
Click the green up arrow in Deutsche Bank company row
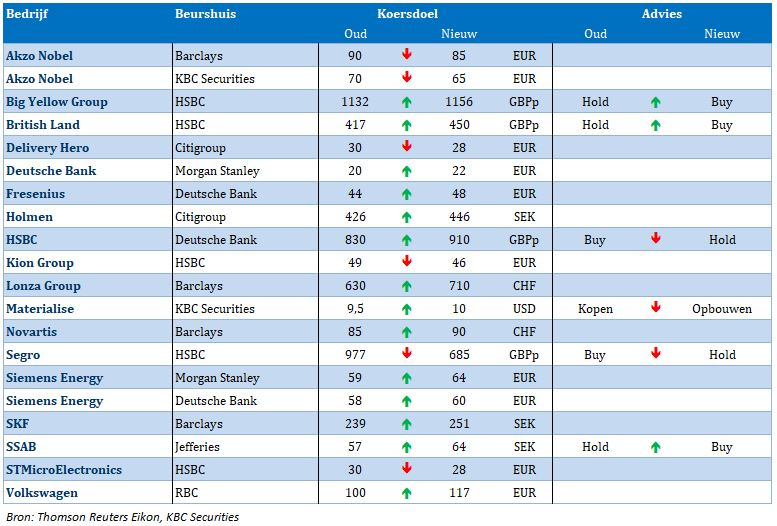(406, 171)
